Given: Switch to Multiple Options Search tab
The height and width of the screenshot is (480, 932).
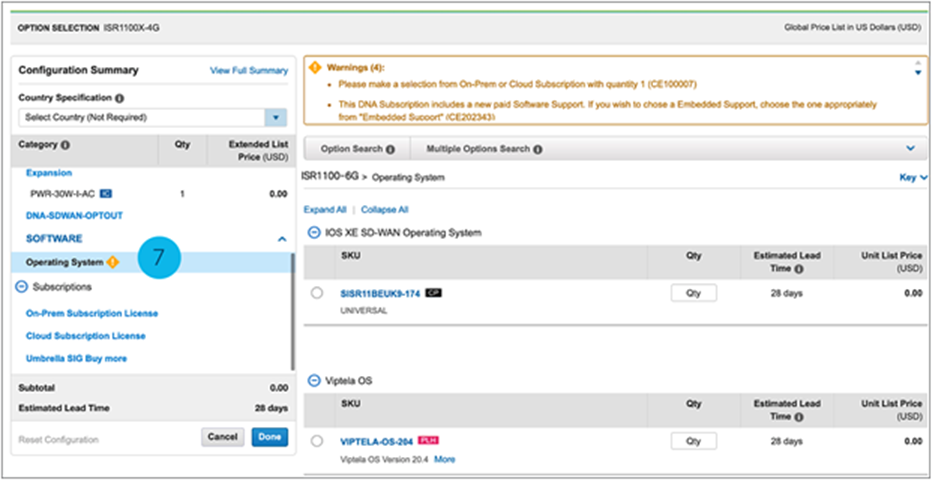Looking at the screenshot, I should [484, 149].
